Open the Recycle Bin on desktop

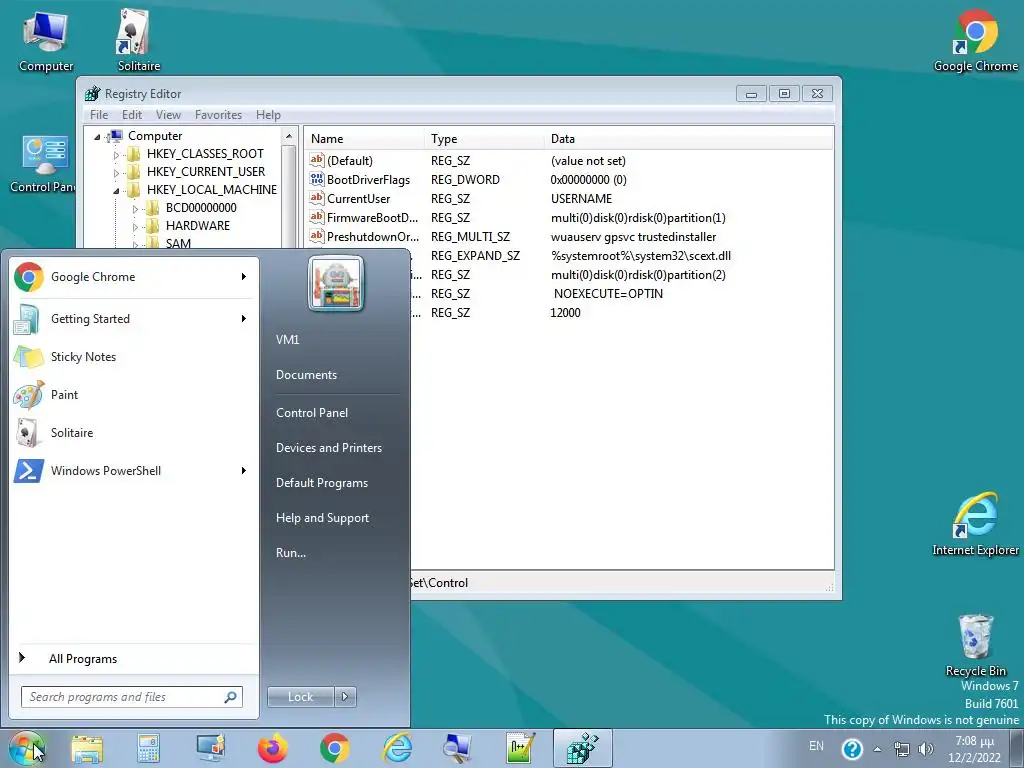pos(976,645)
